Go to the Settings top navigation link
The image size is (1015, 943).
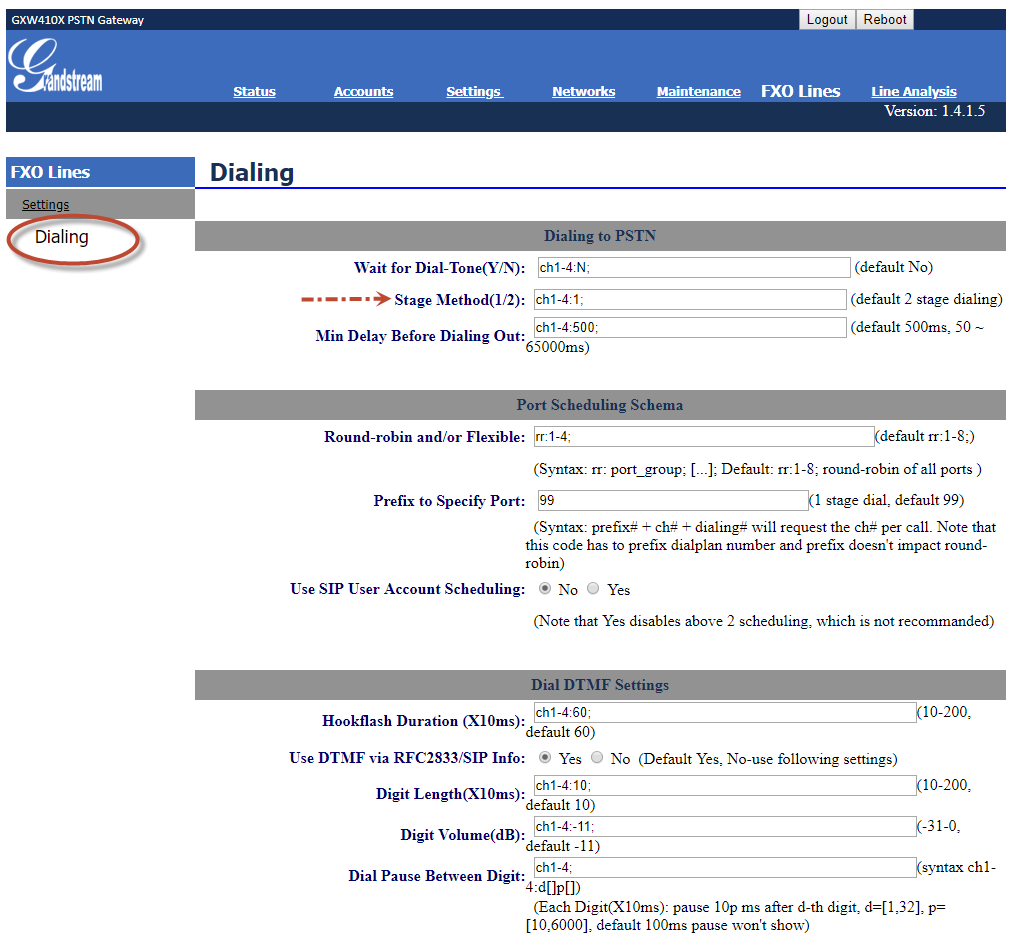(474, 92)
